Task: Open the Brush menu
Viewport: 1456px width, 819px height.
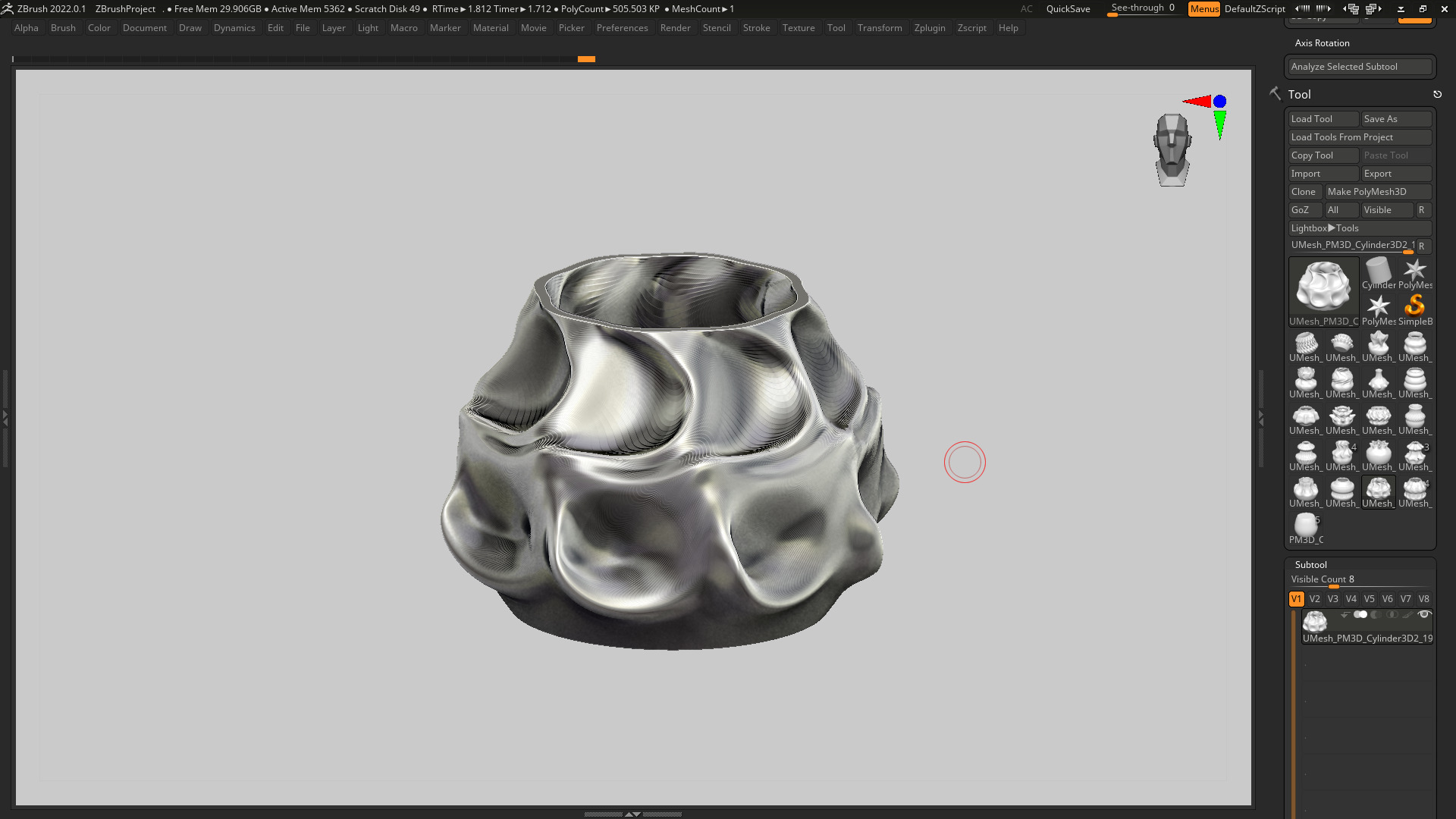Action: (63, 27)
